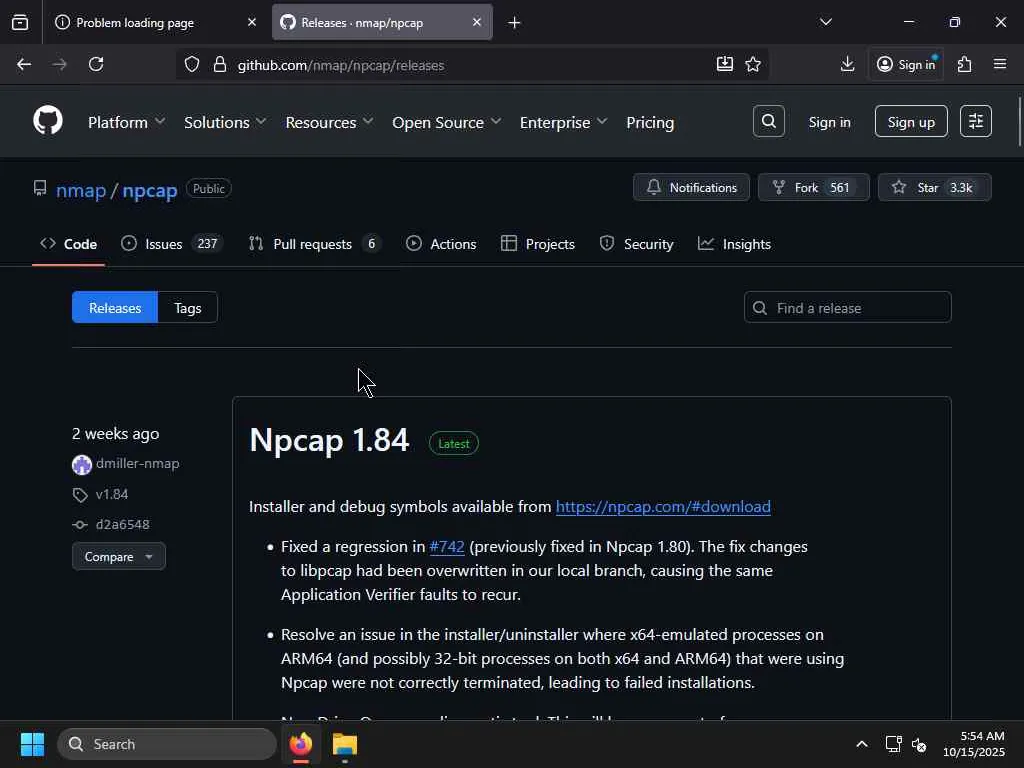Viewport: 1024px width, 768px height.
Task: Expand the Platform menu
Action: click(126, 122)
